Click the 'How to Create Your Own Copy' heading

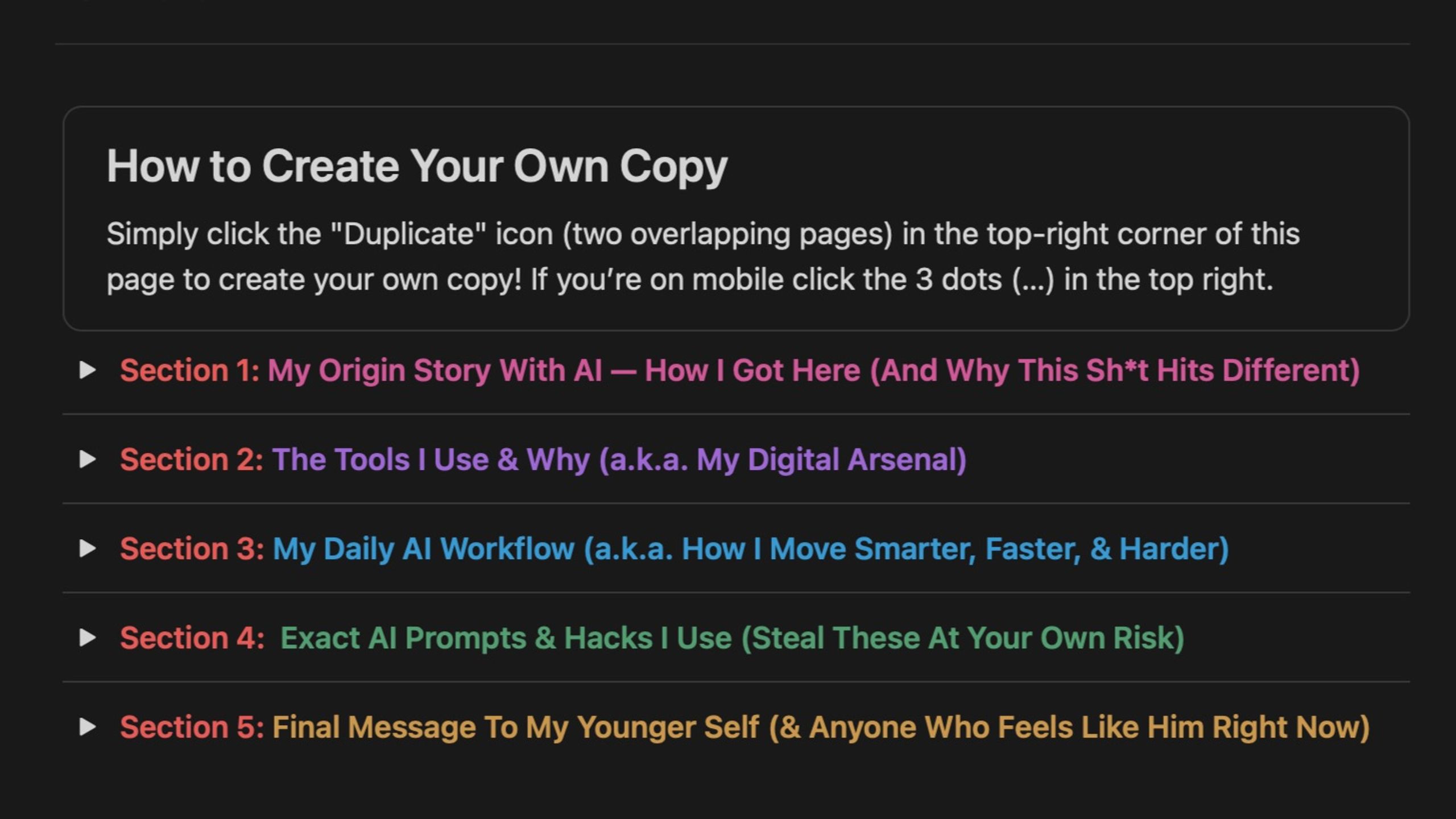[417, 167]
